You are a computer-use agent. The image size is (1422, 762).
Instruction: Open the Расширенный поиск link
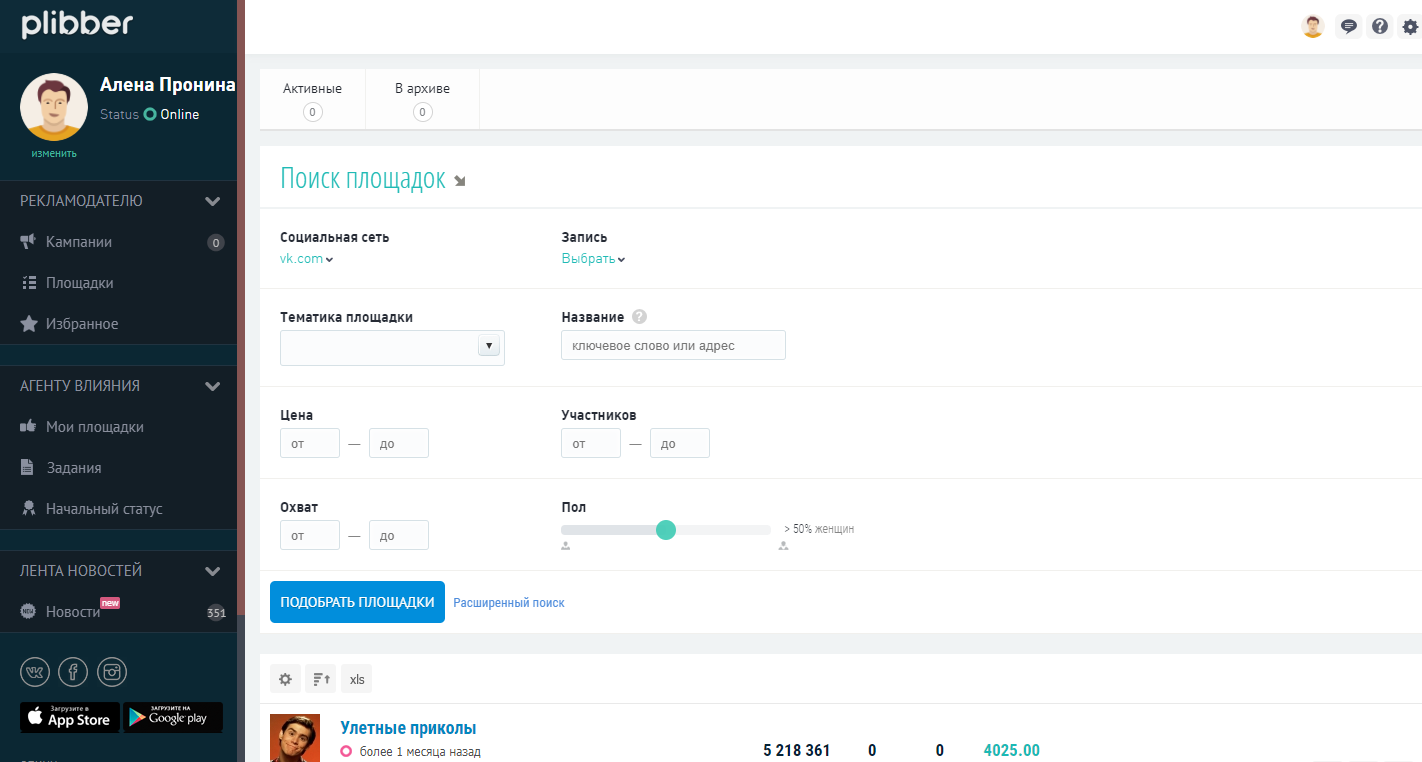coord(509,603)
